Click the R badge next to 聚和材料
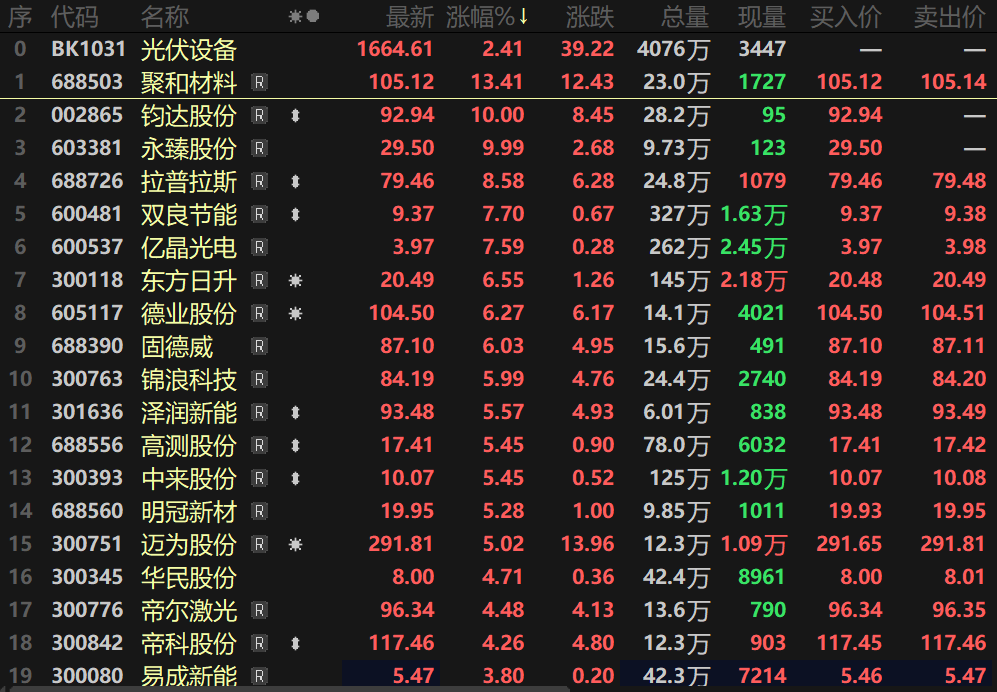This screenshot has height=692, width=997. click(259, 82)
